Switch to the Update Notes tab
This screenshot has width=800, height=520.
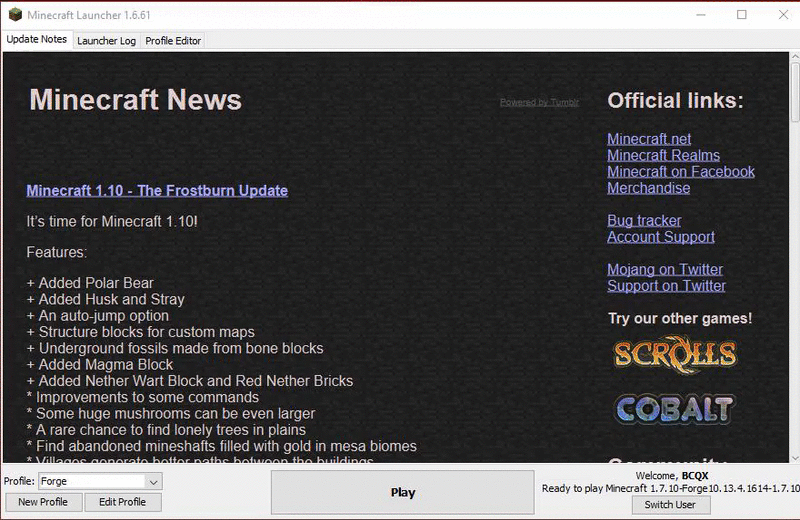pyautogui.click(x=36, y=39)
